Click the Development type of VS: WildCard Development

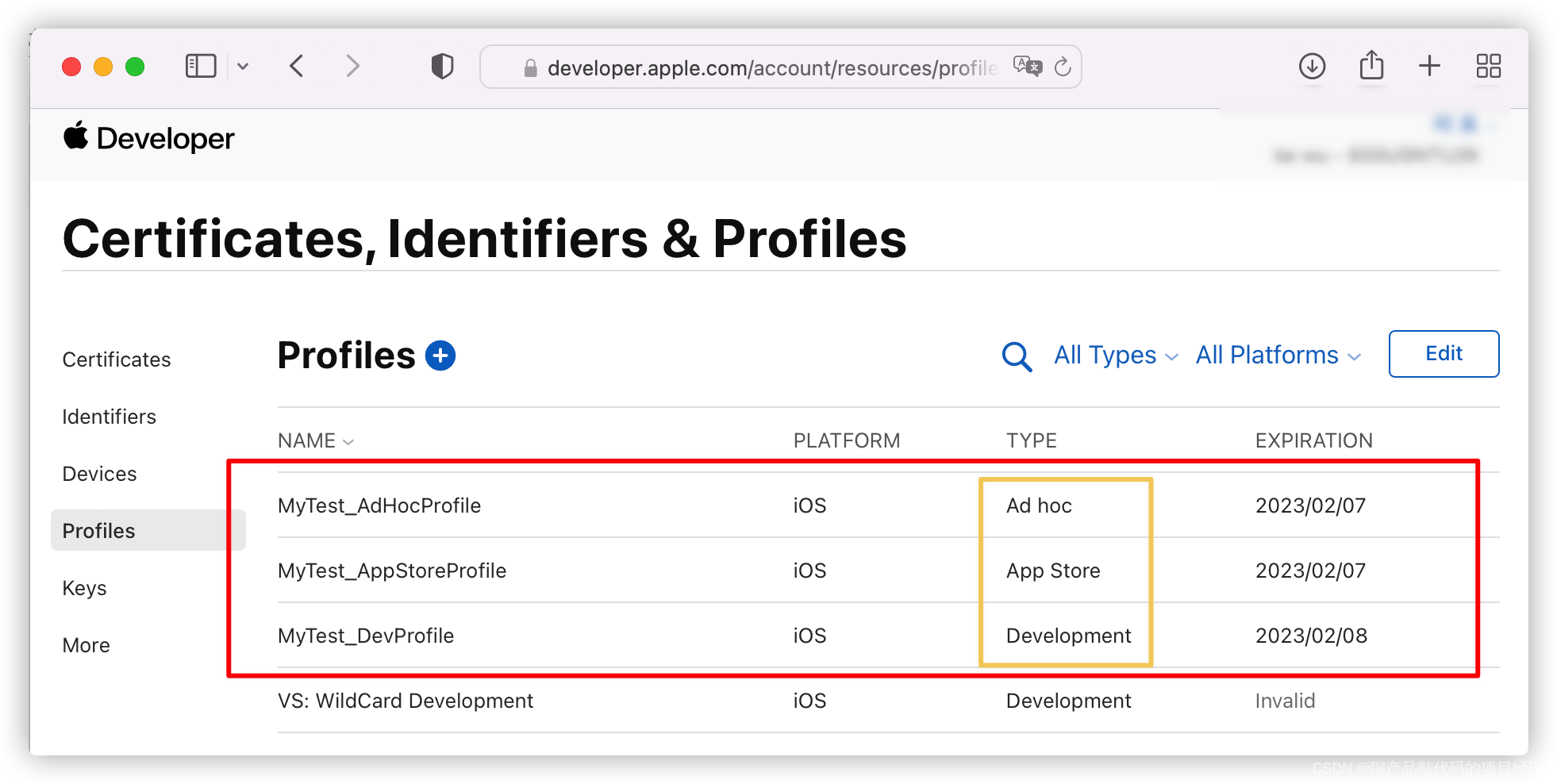pyautogui.click(x=1068, y=701)
